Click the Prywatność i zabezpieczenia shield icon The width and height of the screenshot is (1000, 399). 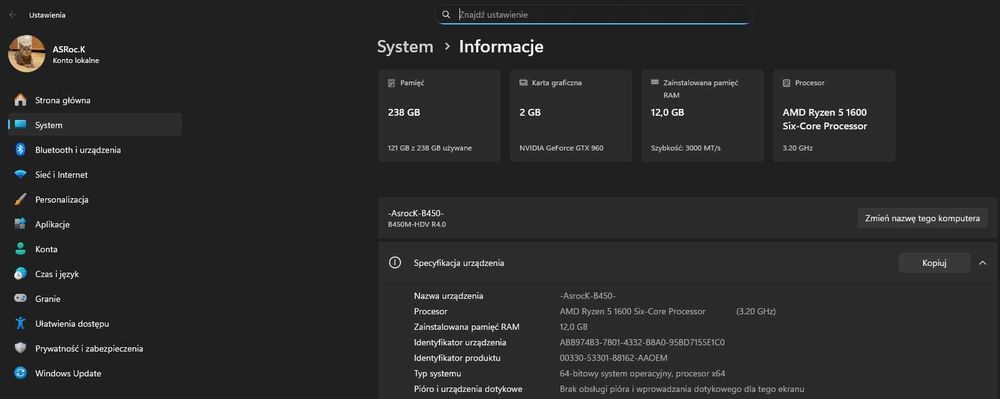pos(20,348)
